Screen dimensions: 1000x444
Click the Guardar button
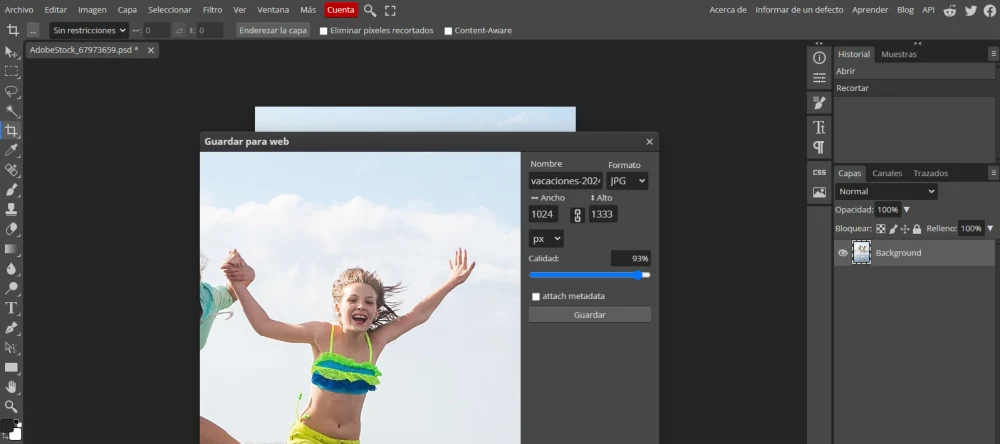(x=590, y=314)
